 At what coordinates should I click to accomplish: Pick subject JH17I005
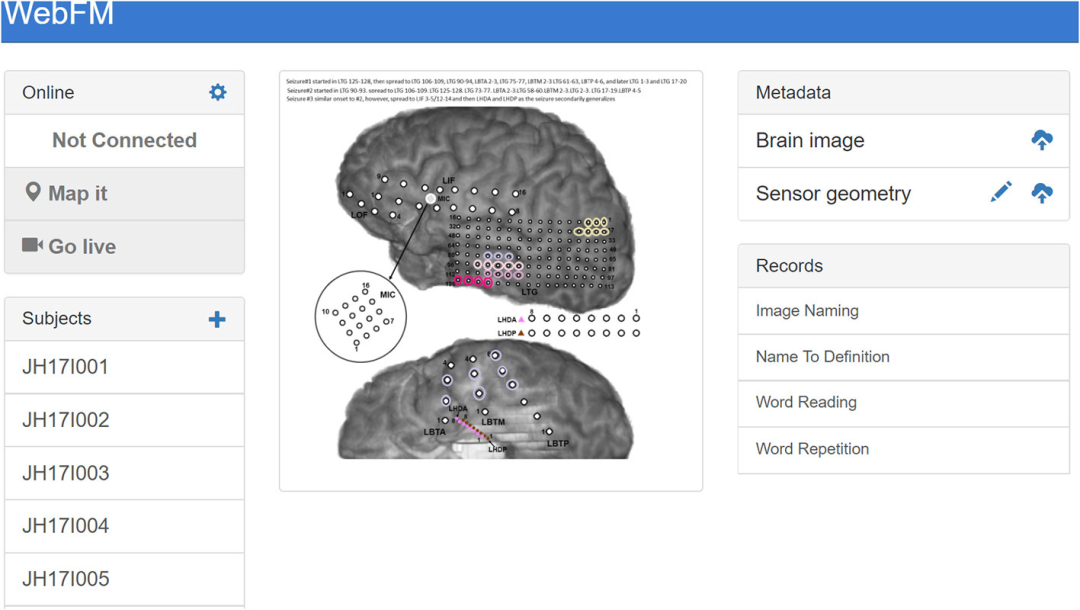(x=125, y=579)
